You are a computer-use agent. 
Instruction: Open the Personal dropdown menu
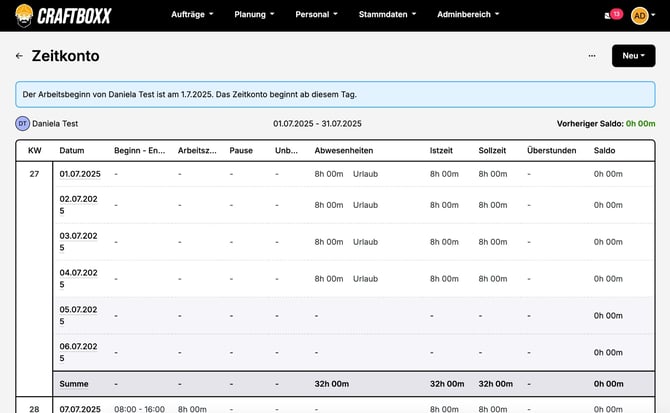click(317, 15)
